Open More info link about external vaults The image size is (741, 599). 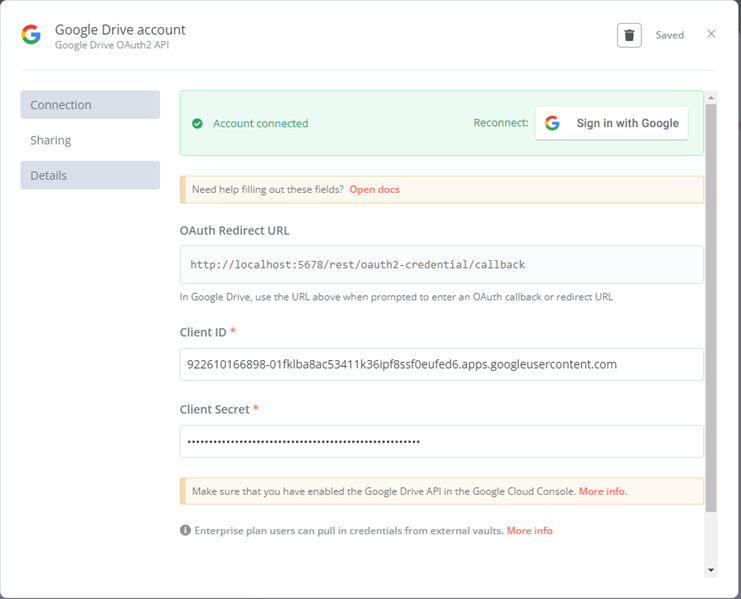tap(529, 531)
